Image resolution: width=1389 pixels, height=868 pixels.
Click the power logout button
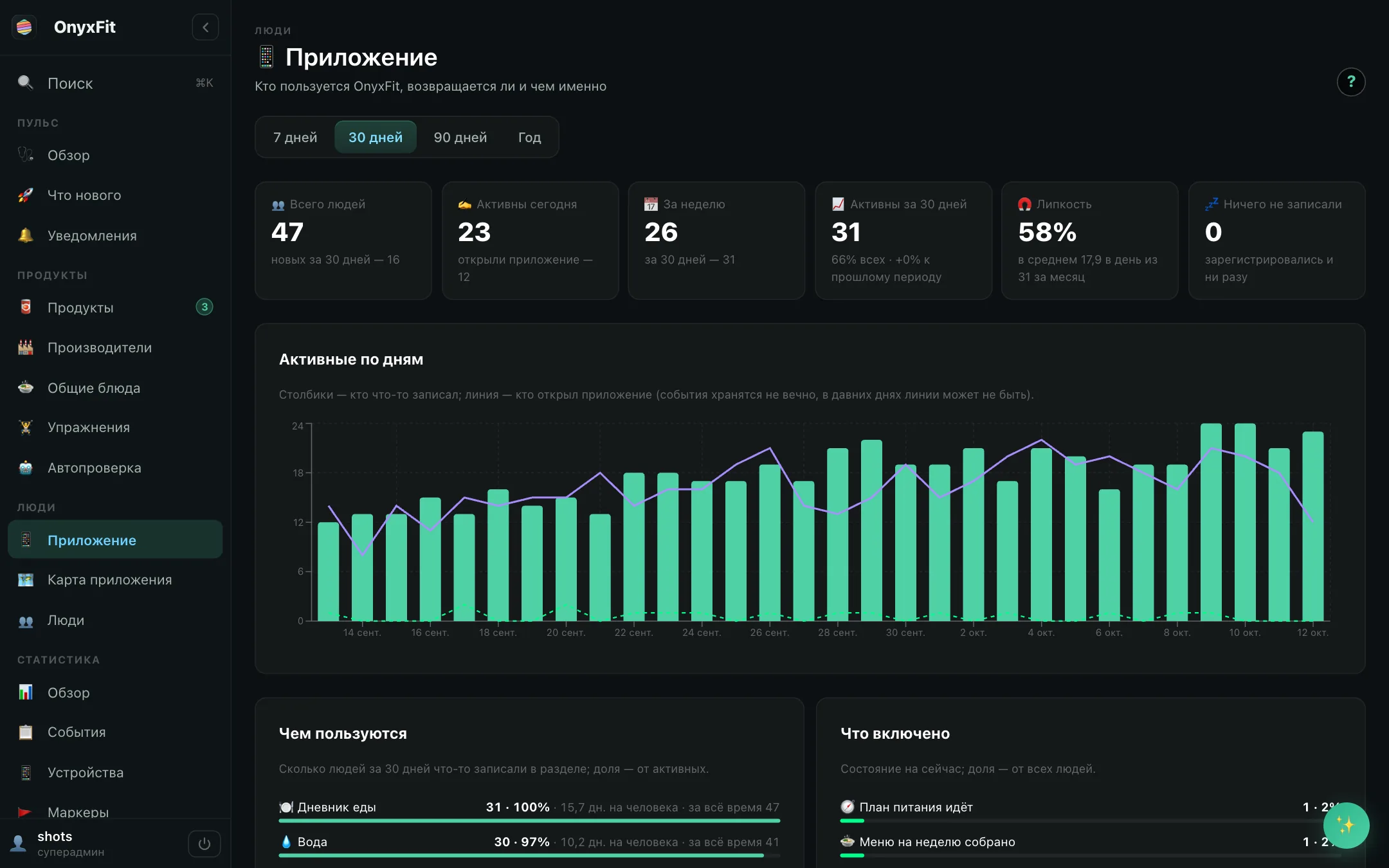click(x=204, y=844)
